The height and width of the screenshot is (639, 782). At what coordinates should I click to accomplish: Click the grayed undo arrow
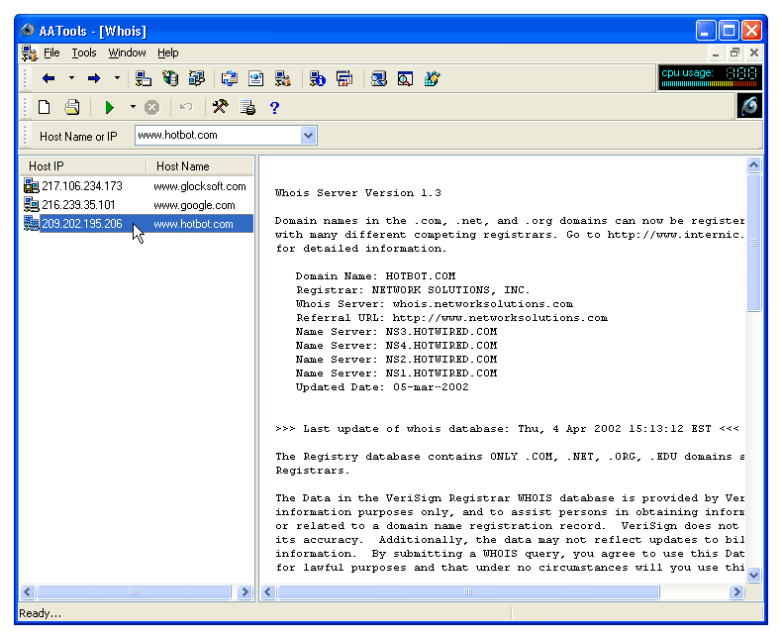point(186,107)
